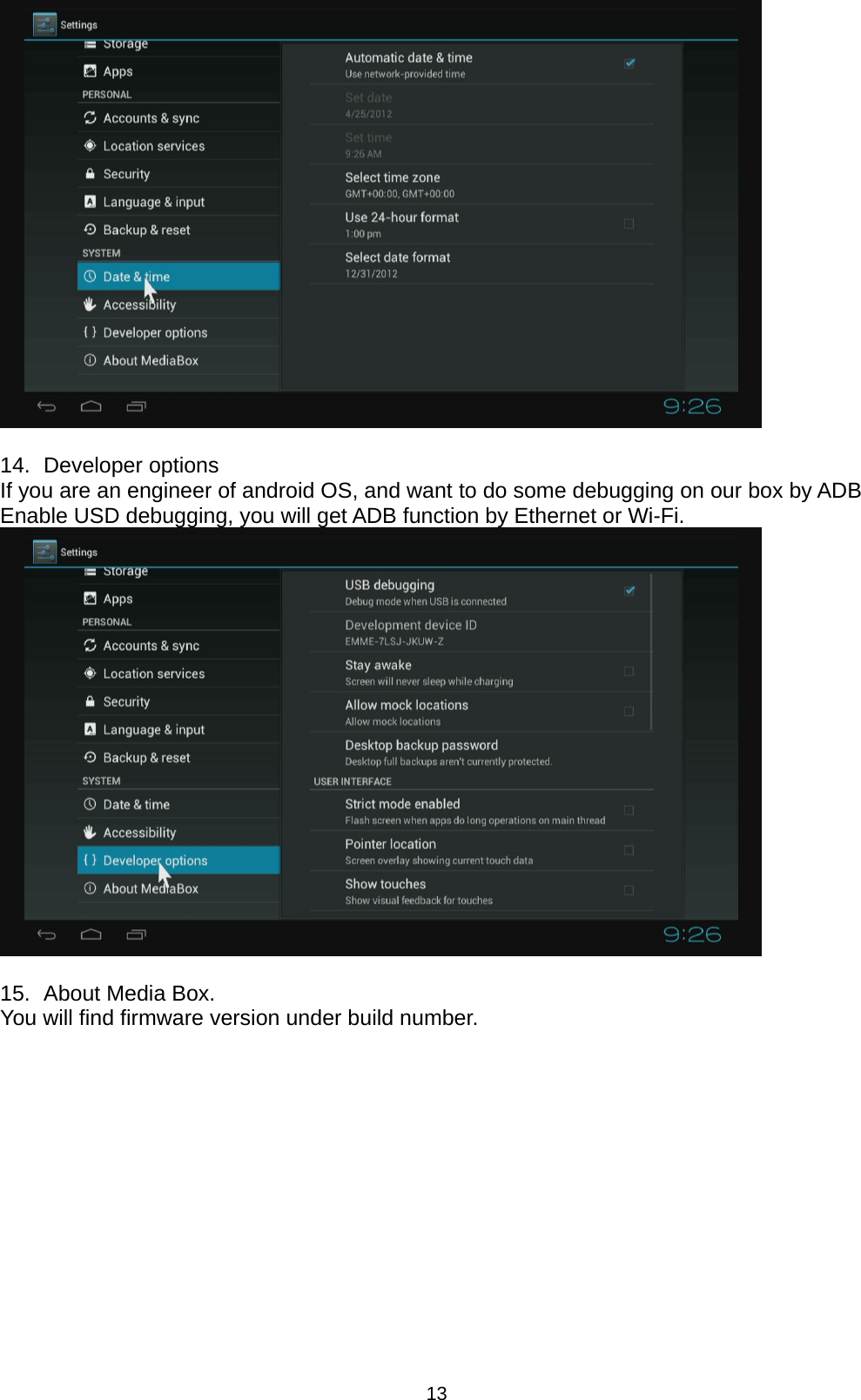Viewport: 861px width, 1400px height.
Task: Click Language & input icon in top screenshot
Action: coord(90,201)
